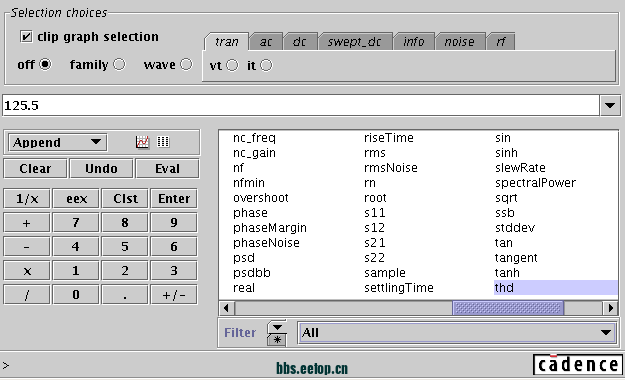Open the Append mode dropdown
625x380 pixels.
[x=57, y=142]
